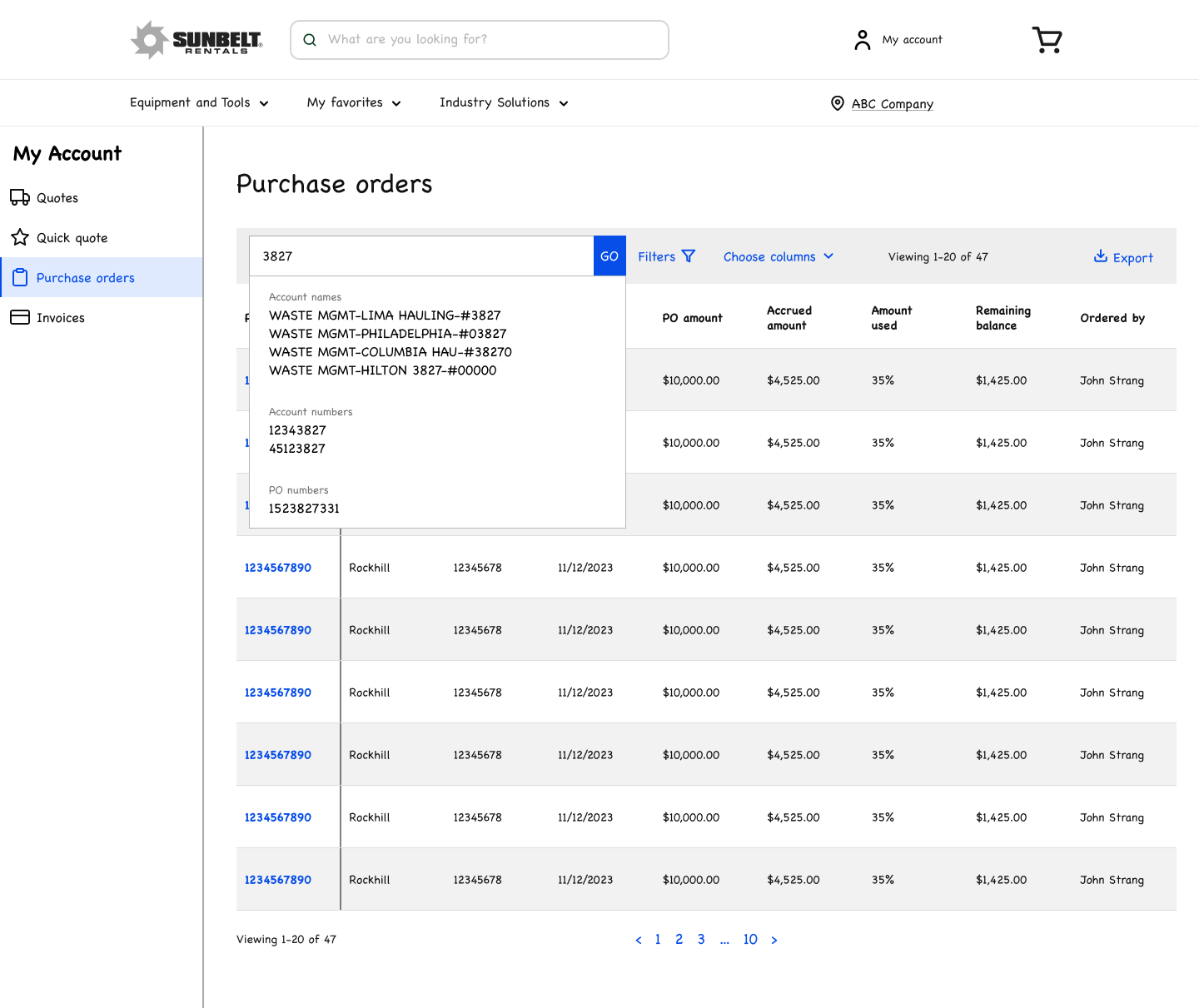Click the GO search button
Screen dimensions: 1199x1008
click(x=609, y=256)
